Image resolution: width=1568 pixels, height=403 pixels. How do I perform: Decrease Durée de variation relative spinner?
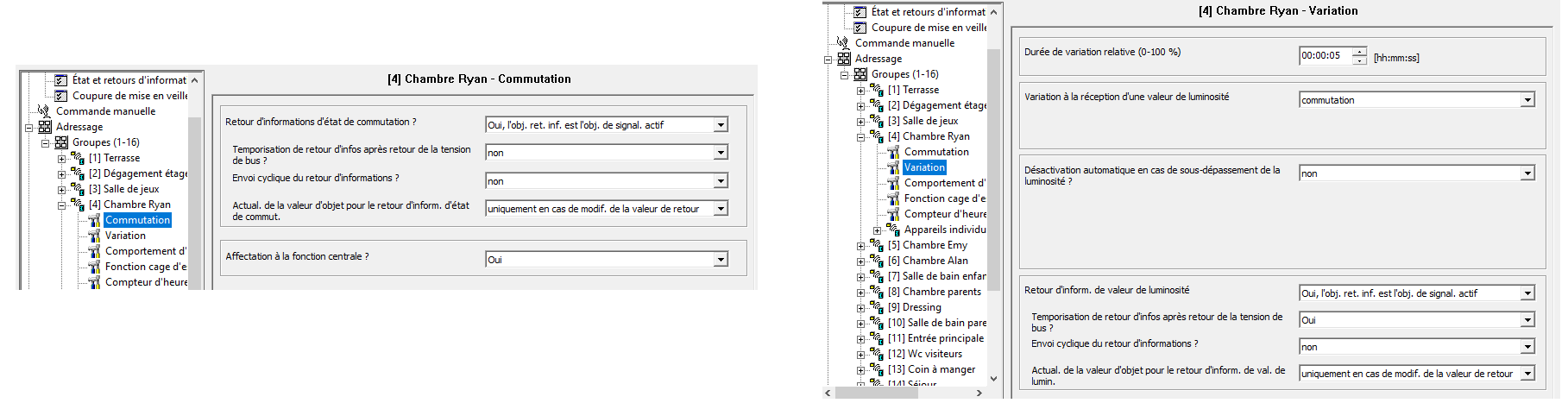click(1360, 60)
